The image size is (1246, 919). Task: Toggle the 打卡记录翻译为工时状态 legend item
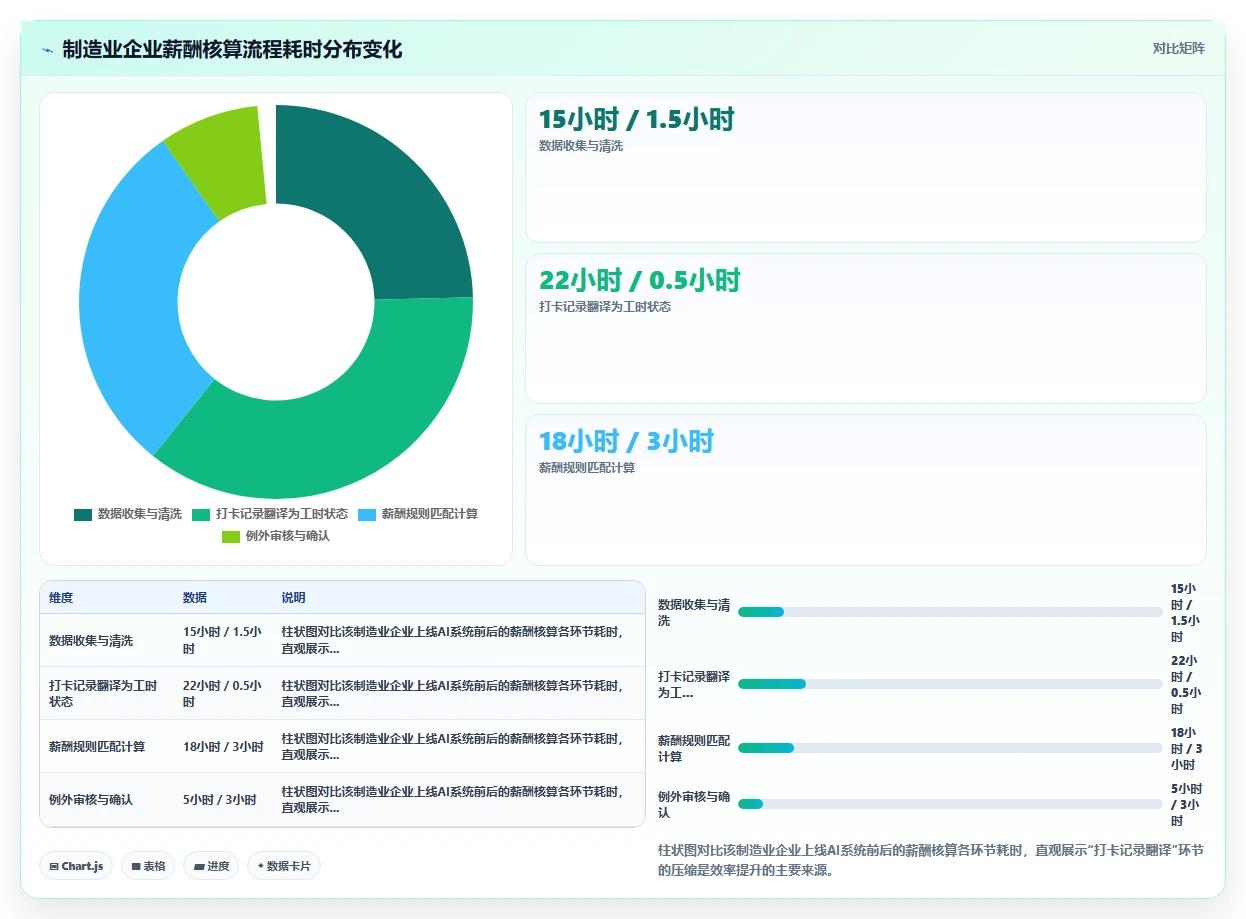[x=270, y=514]
